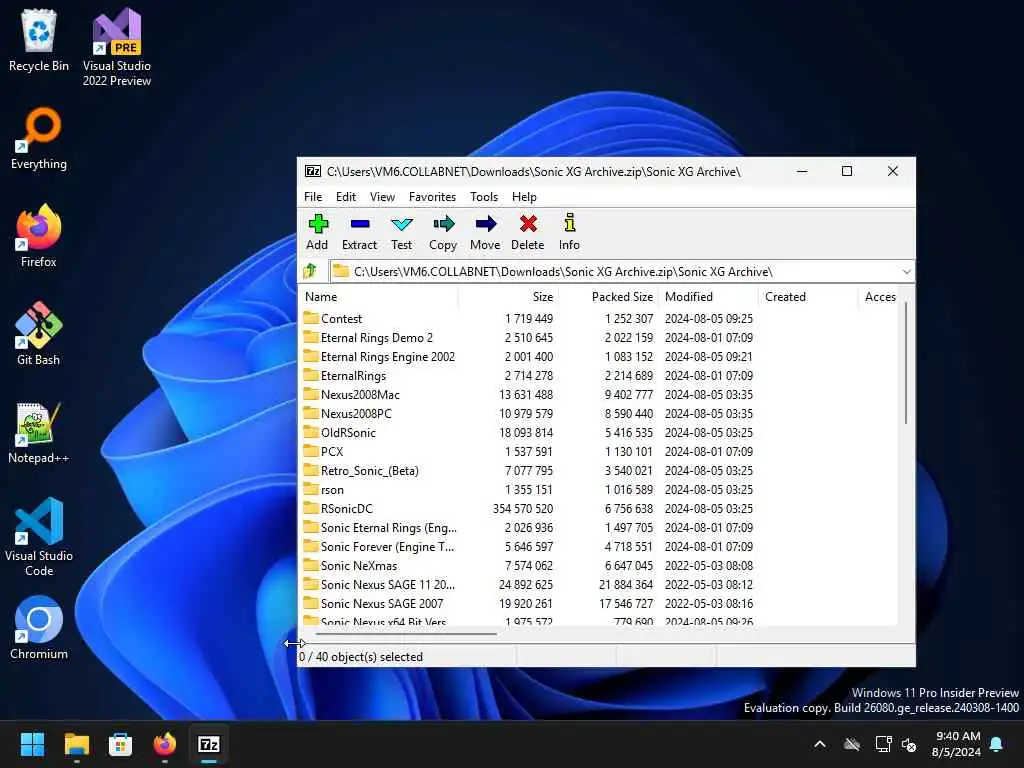Select the Sonic NeXmas folder
Viewport: 1024px width, 768px height.
coord(350,565)
